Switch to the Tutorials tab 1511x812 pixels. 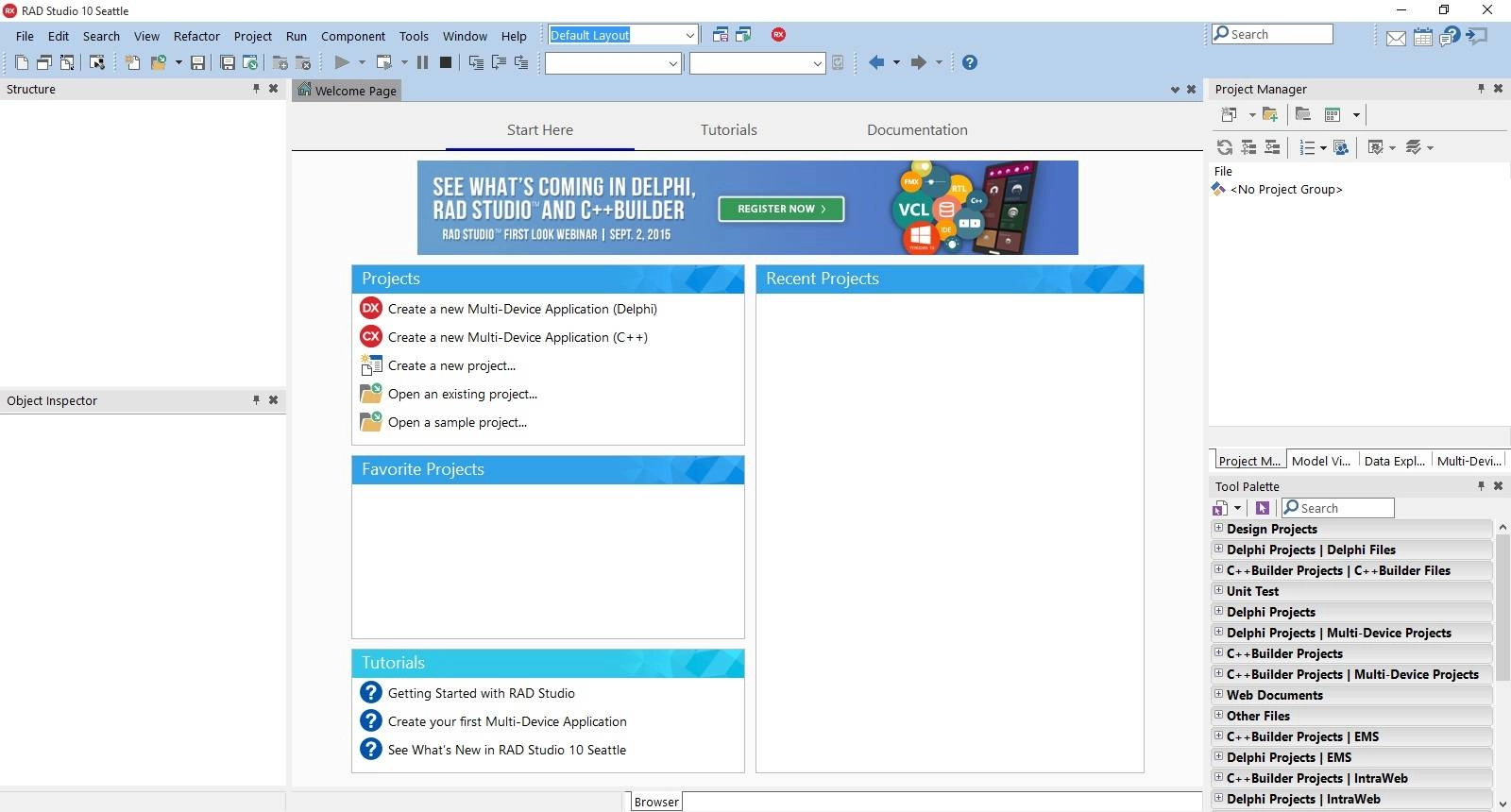click(x=729, y=130)
